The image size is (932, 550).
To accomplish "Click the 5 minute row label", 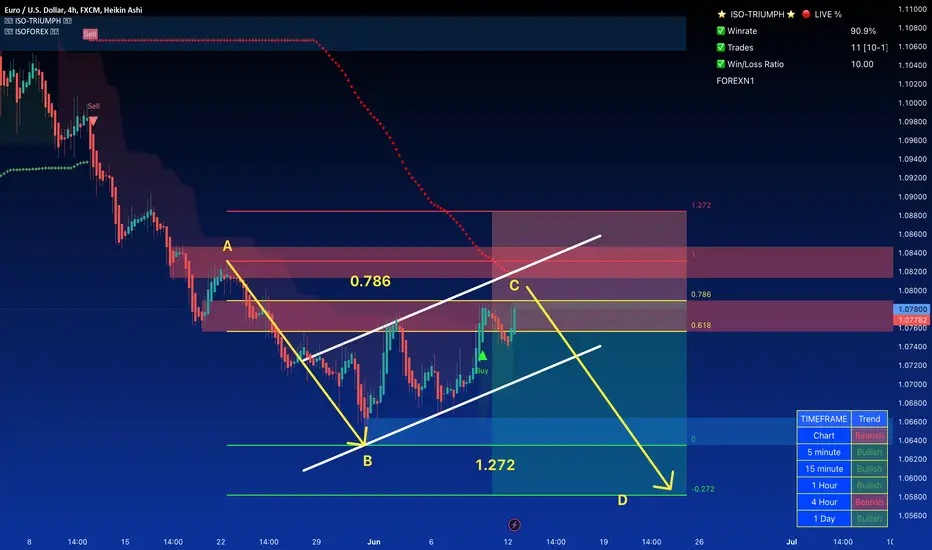I will 824,452.
